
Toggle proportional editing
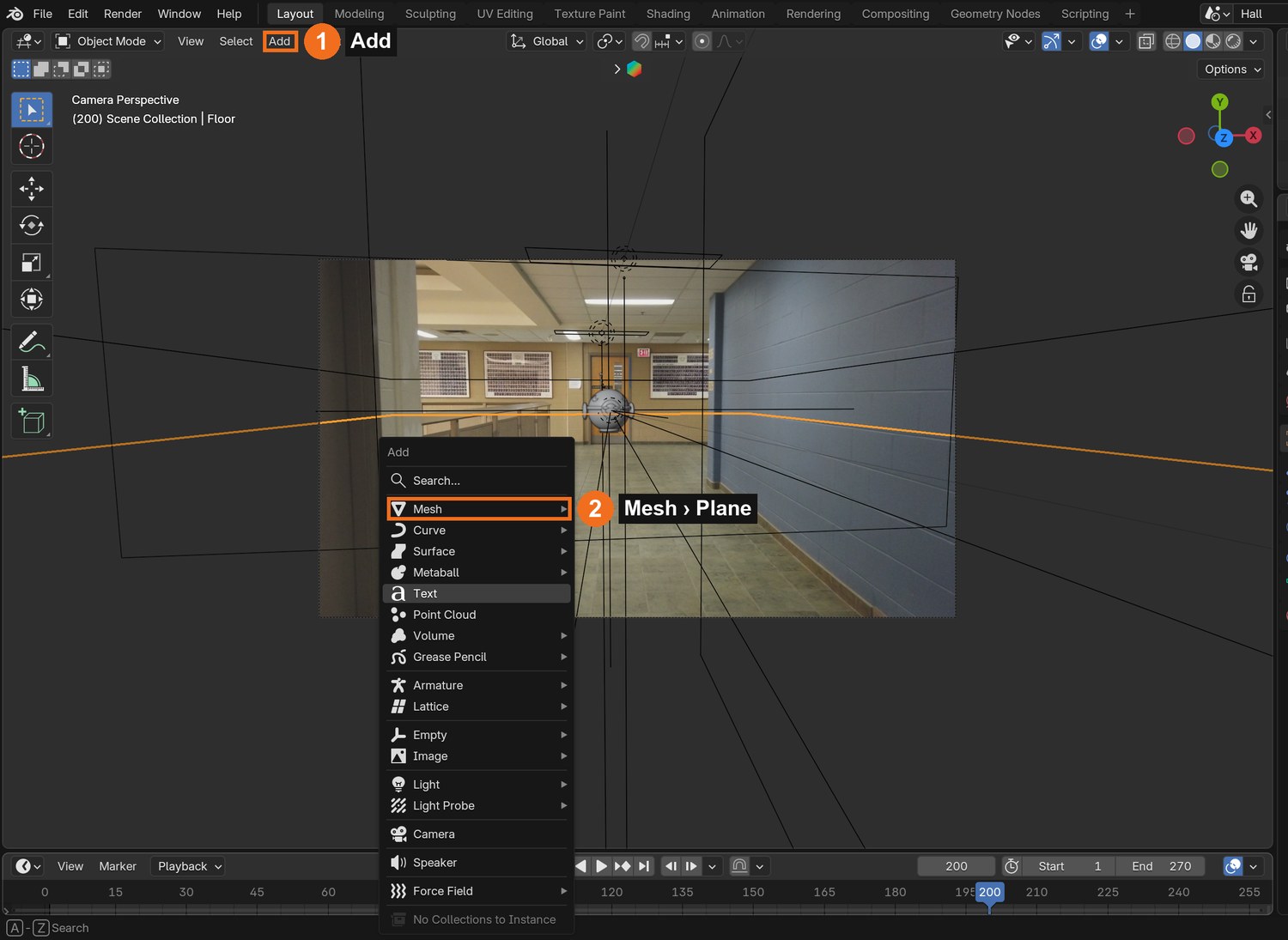702,41
